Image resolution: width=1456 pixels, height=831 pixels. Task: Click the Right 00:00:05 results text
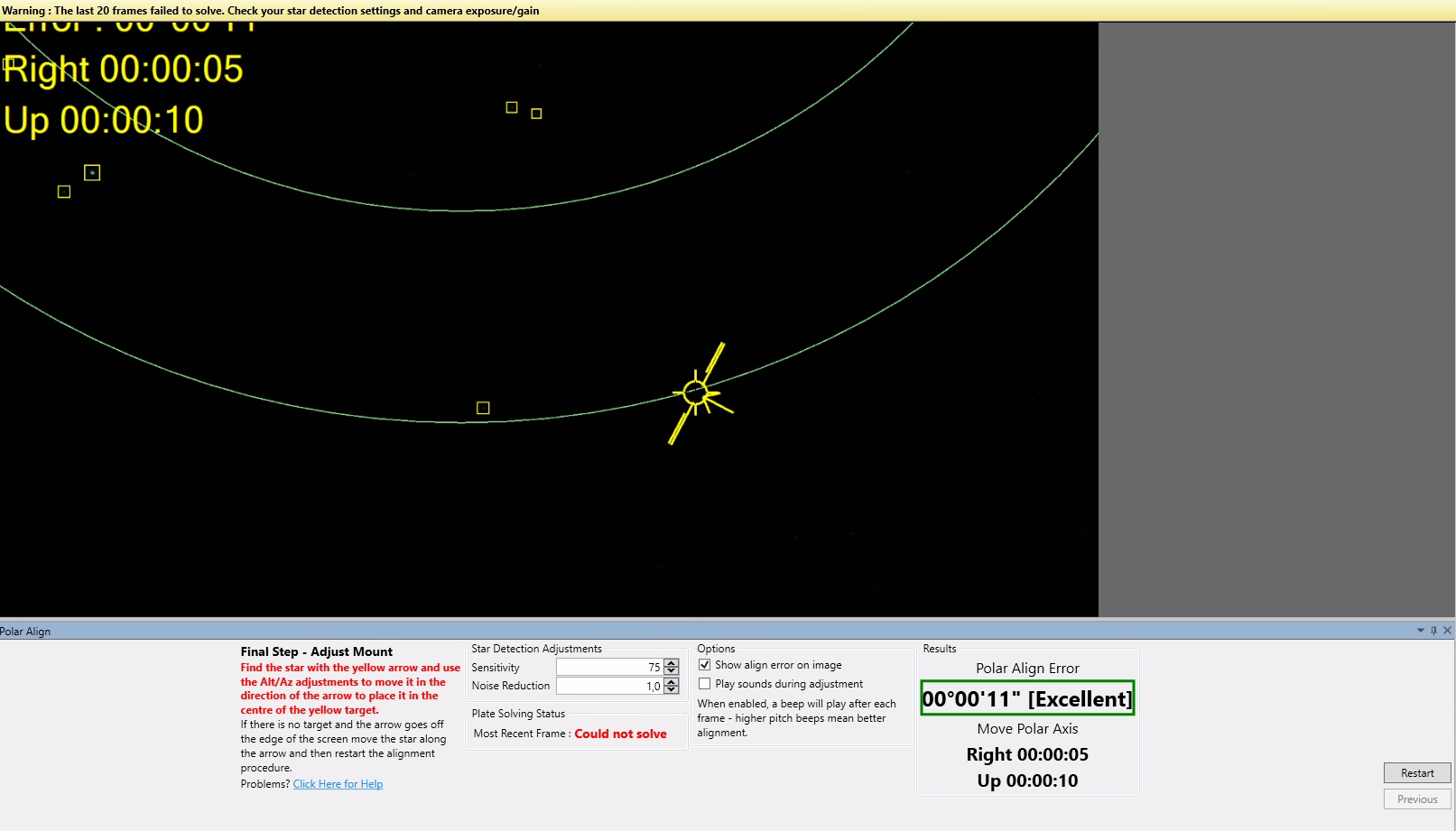tap(1027, 754)
